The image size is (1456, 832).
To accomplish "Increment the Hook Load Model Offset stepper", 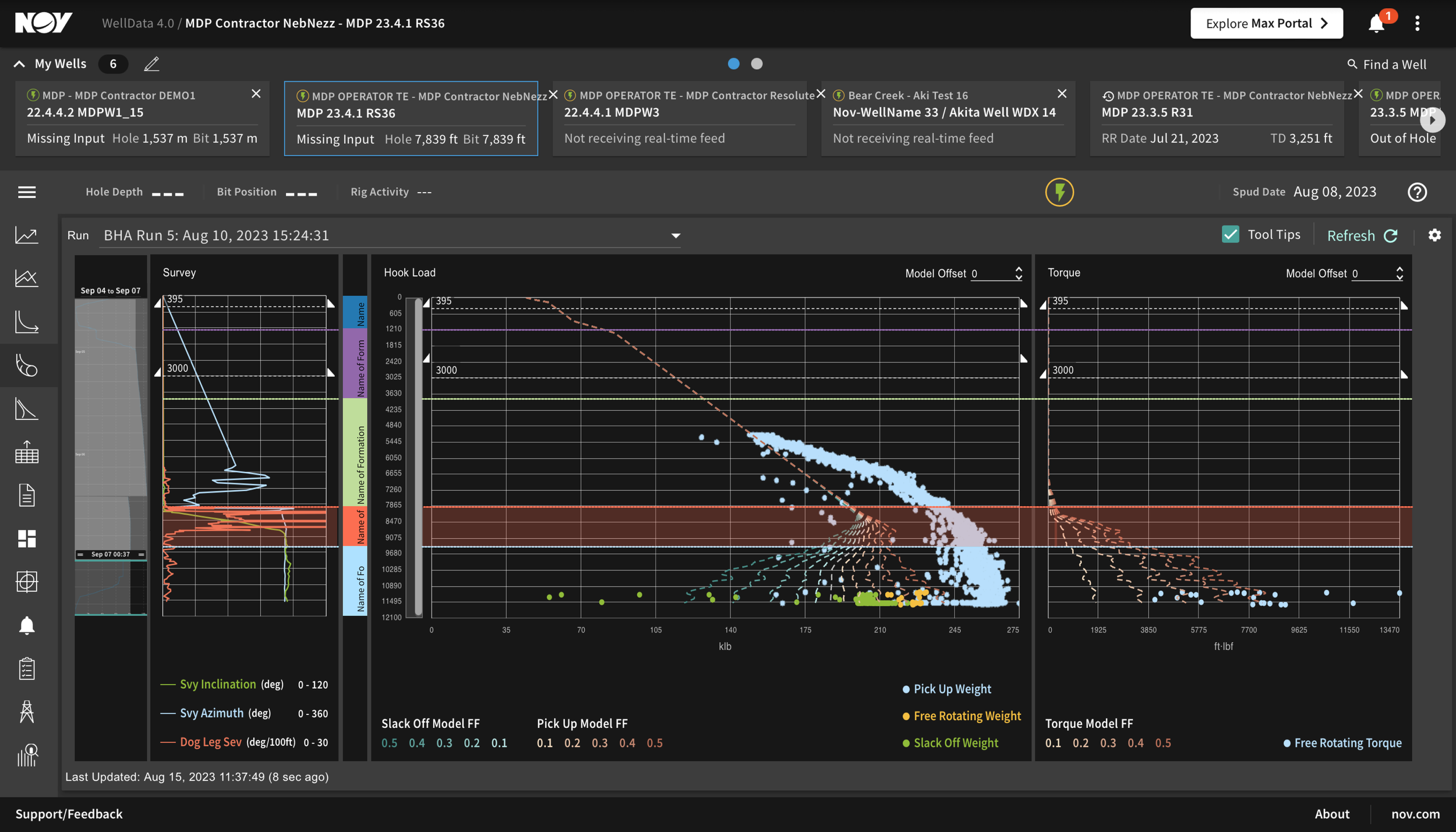I will (1018, 270).
